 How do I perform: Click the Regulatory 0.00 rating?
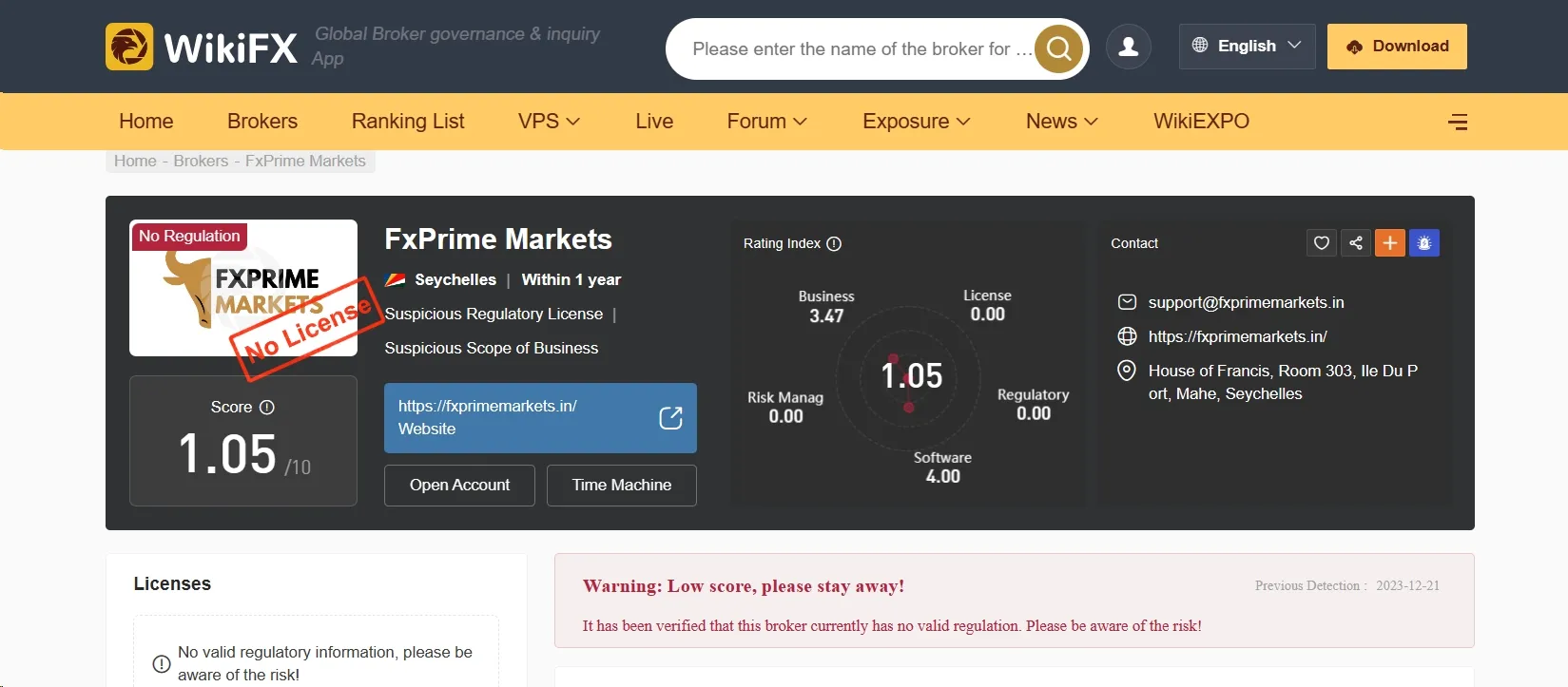point(1034,404)
